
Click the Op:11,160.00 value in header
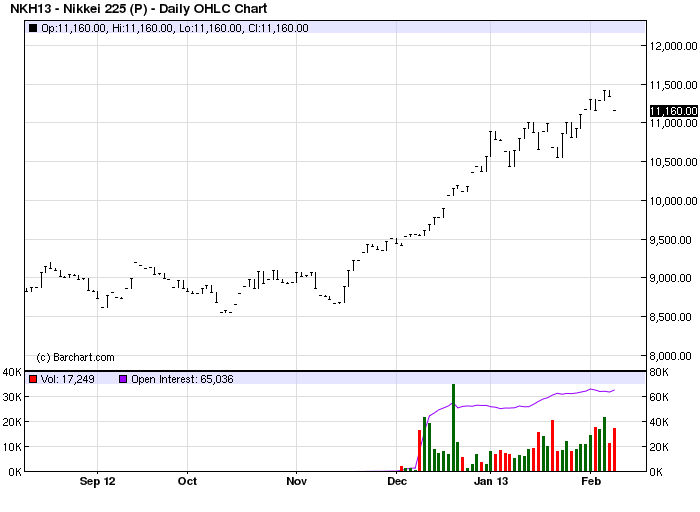(x=74, y=28)
